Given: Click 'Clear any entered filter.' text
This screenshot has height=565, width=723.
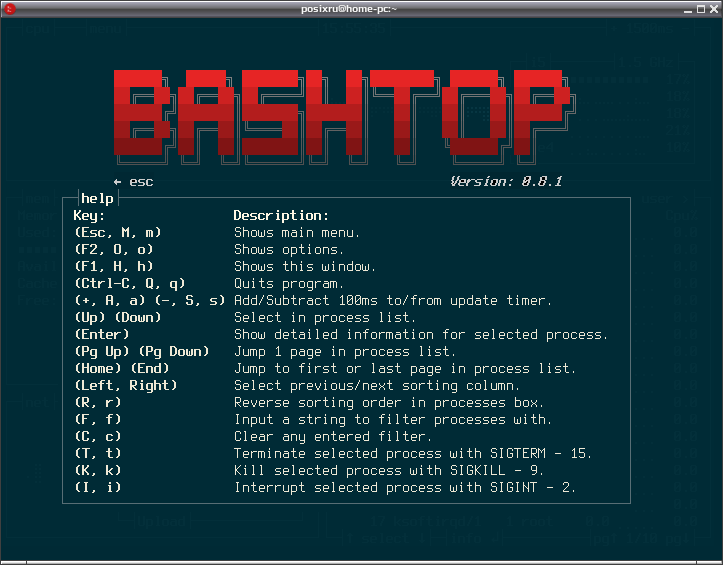Looking at the screenshot, I should click(x=333, y=437).
